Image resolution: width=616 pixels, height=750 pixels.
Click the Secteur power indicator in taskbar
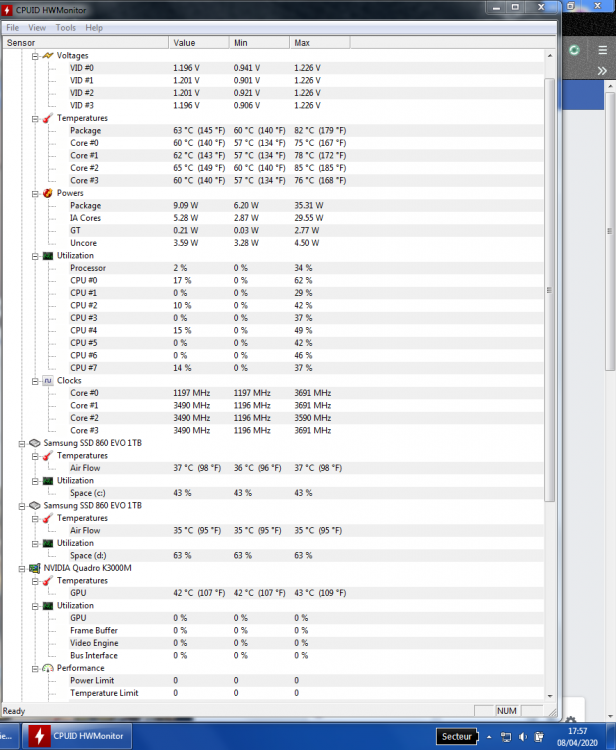point(457,737)
